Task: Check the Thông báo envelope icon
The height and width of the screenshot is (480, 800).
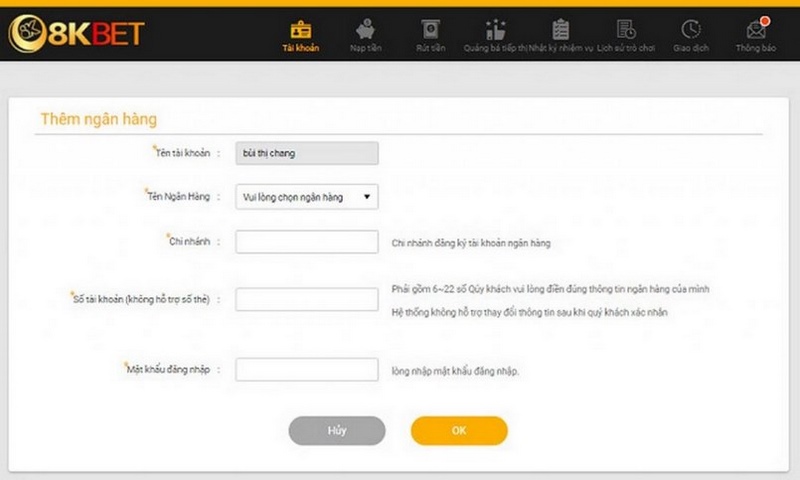Action: tap(756, 29)
